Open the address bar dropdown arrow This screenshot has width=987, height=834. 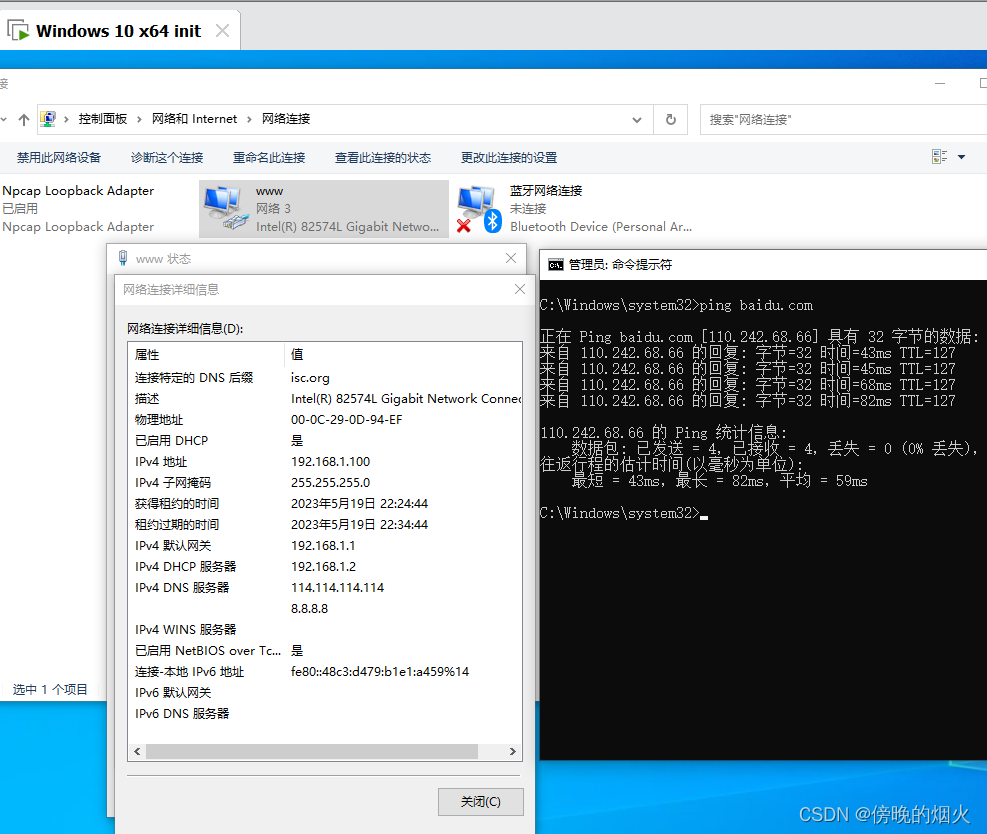point(637,118)
